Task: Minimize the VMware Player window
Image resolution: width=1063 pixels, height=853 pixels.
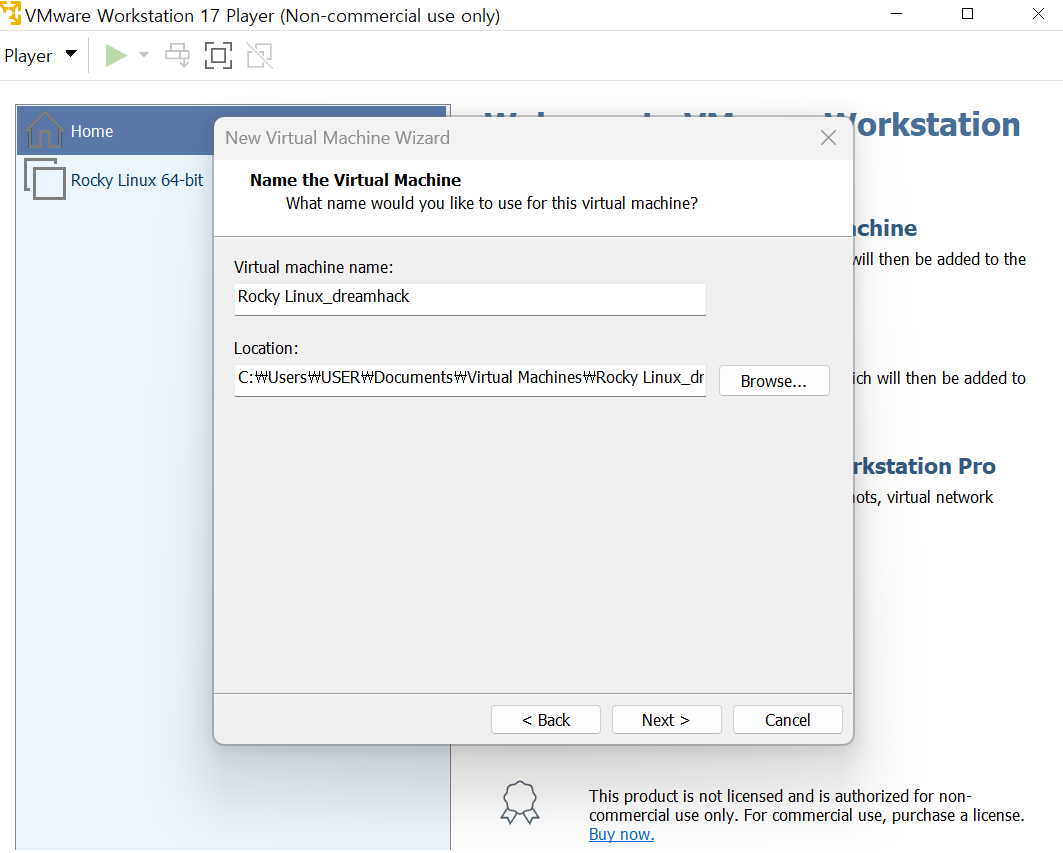Action: click(x=896, y=14)
